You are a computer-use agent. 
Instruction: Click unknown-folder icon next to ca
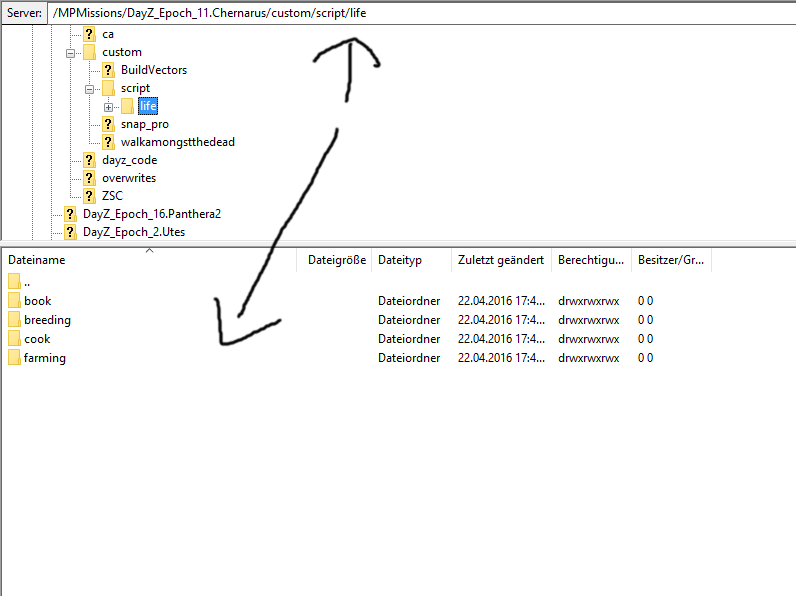(89, 34)
